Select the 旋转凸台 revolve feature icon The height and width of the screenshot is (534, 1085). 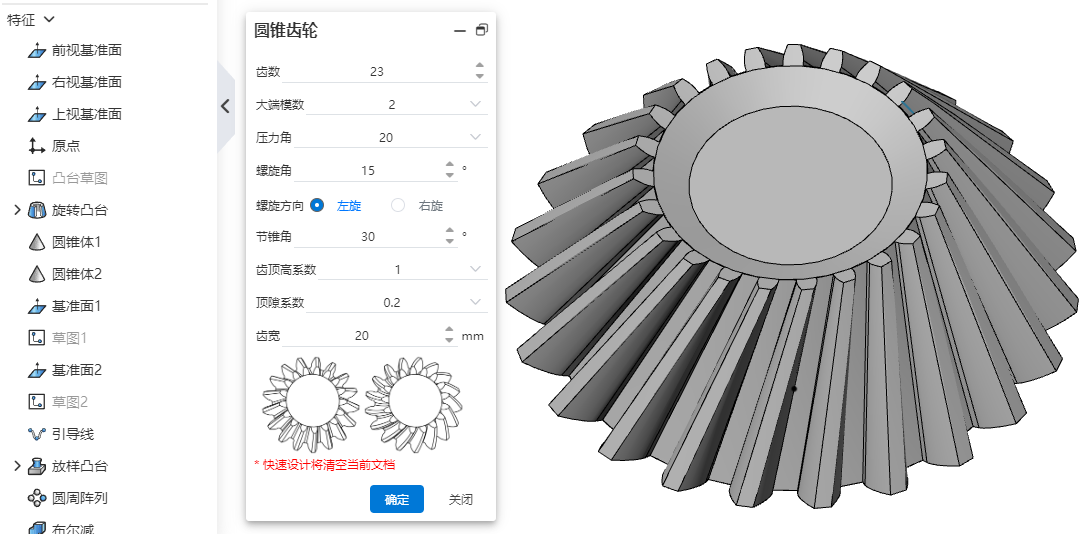tap(37, 210)
